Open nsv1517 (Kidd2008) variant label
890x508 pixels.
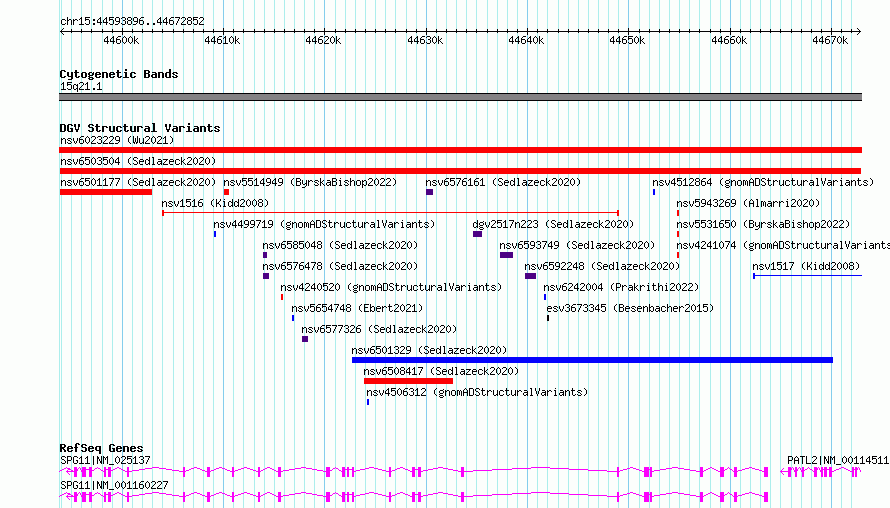pyautogui.click(x=806, y=266)
